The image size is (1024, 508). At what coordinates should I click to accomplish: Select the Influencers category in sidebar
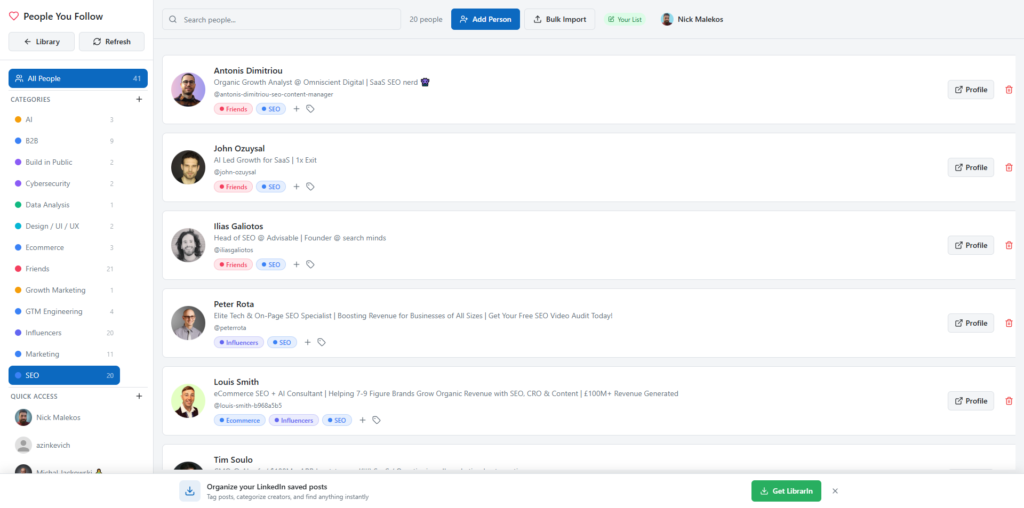pos(43,333)
